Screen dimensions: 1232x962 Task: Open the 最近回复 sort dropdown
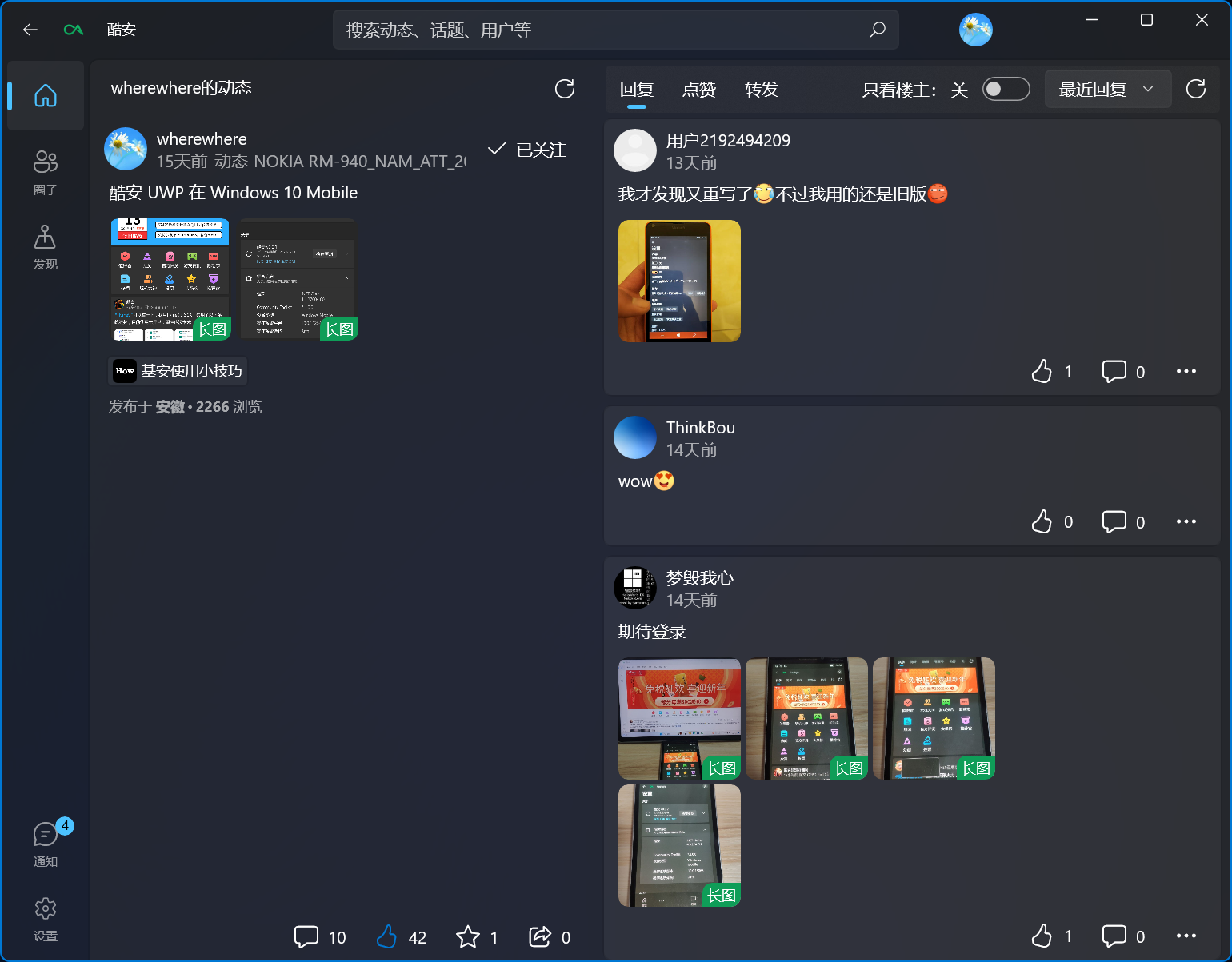click(1108, 89)
